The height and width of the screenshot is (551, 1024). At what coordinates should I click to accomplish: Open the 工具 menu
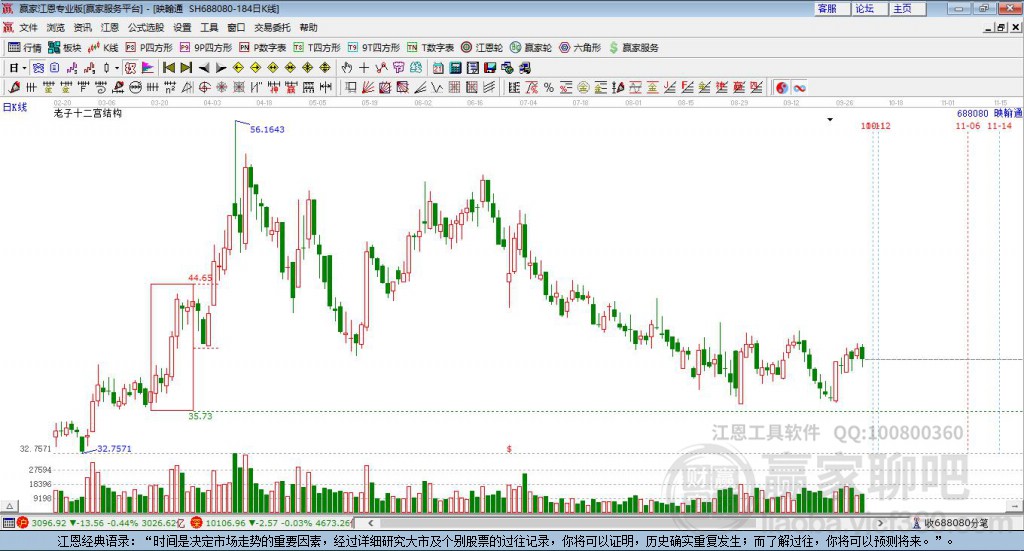[209, 27]
